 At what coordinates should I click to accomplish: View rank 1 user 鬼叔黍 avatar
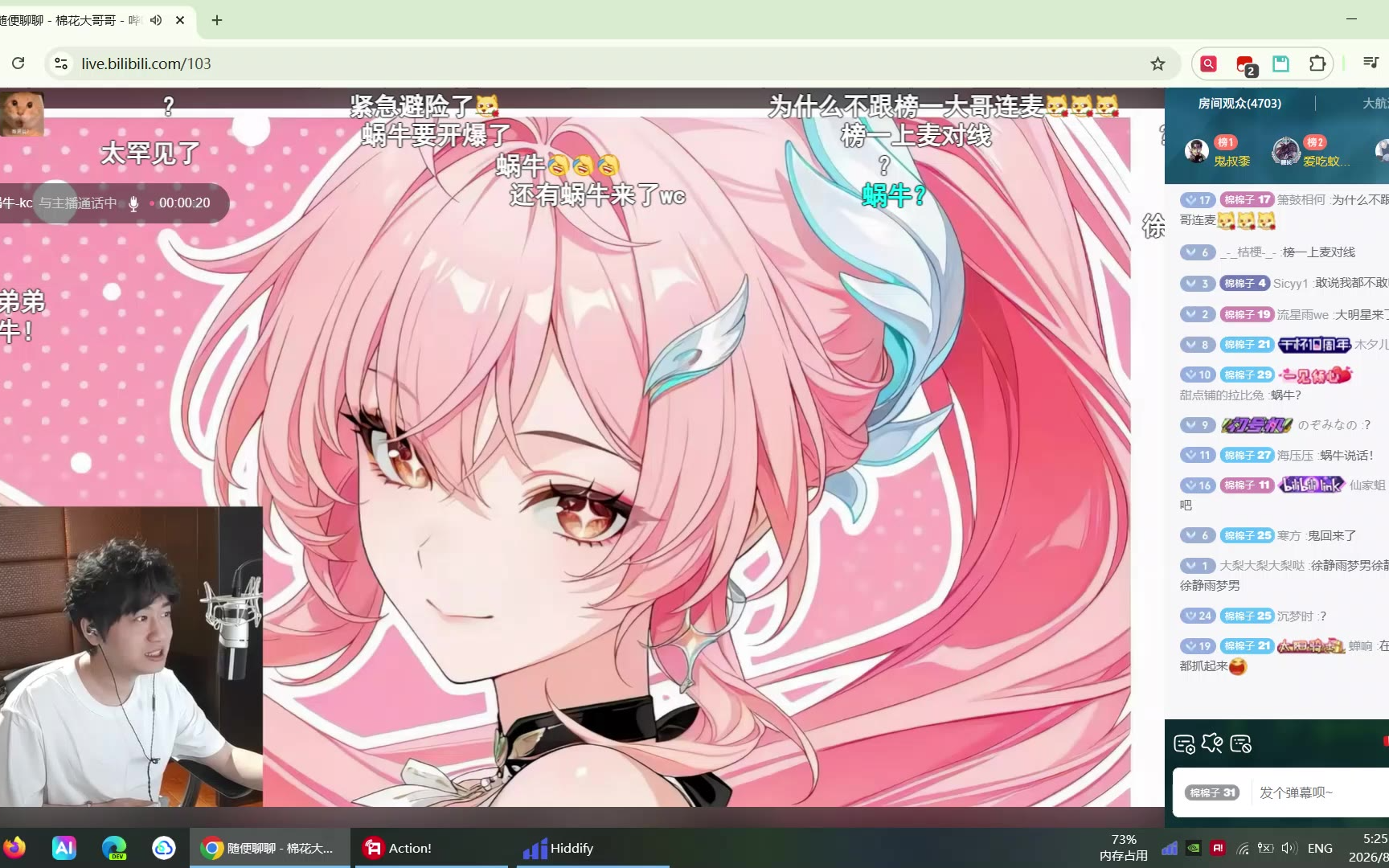[1197, 150]
